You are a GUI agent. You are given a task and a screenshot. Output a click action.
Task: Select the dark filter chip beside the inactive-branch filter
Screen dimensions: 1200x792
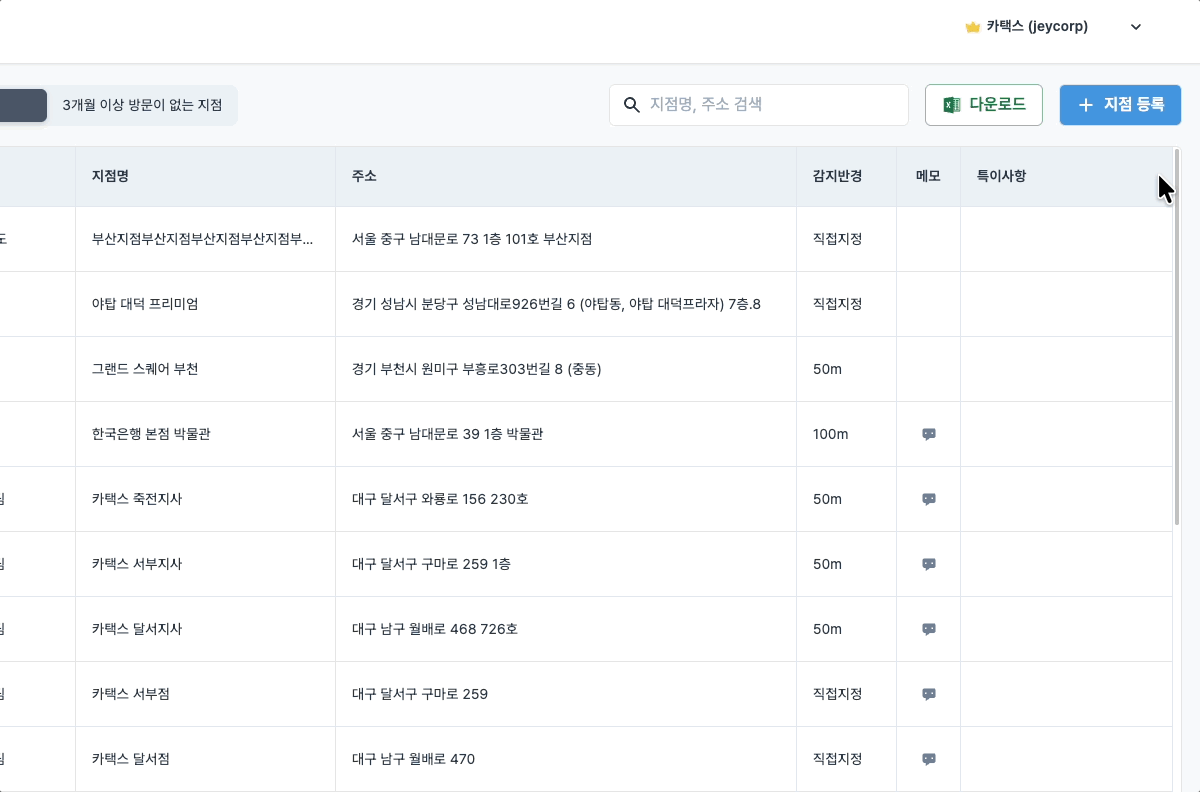[x=20, y=104]
